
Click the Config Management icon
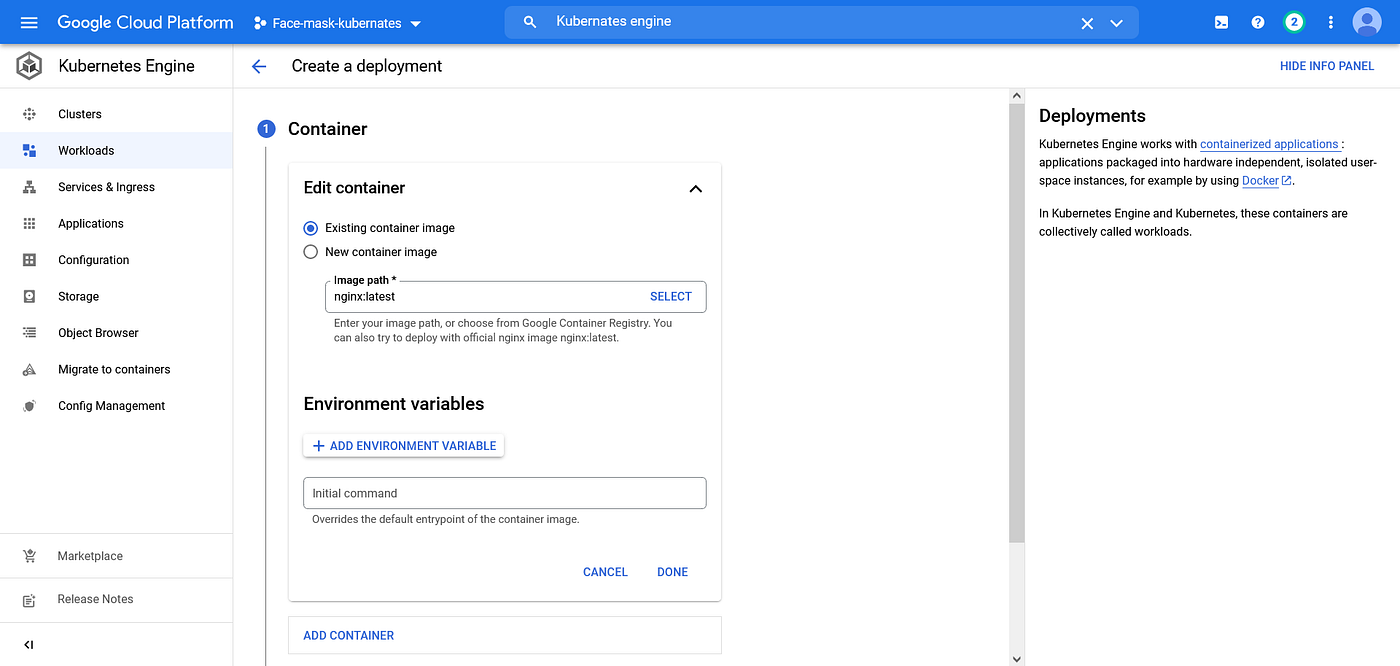(29, 406)
